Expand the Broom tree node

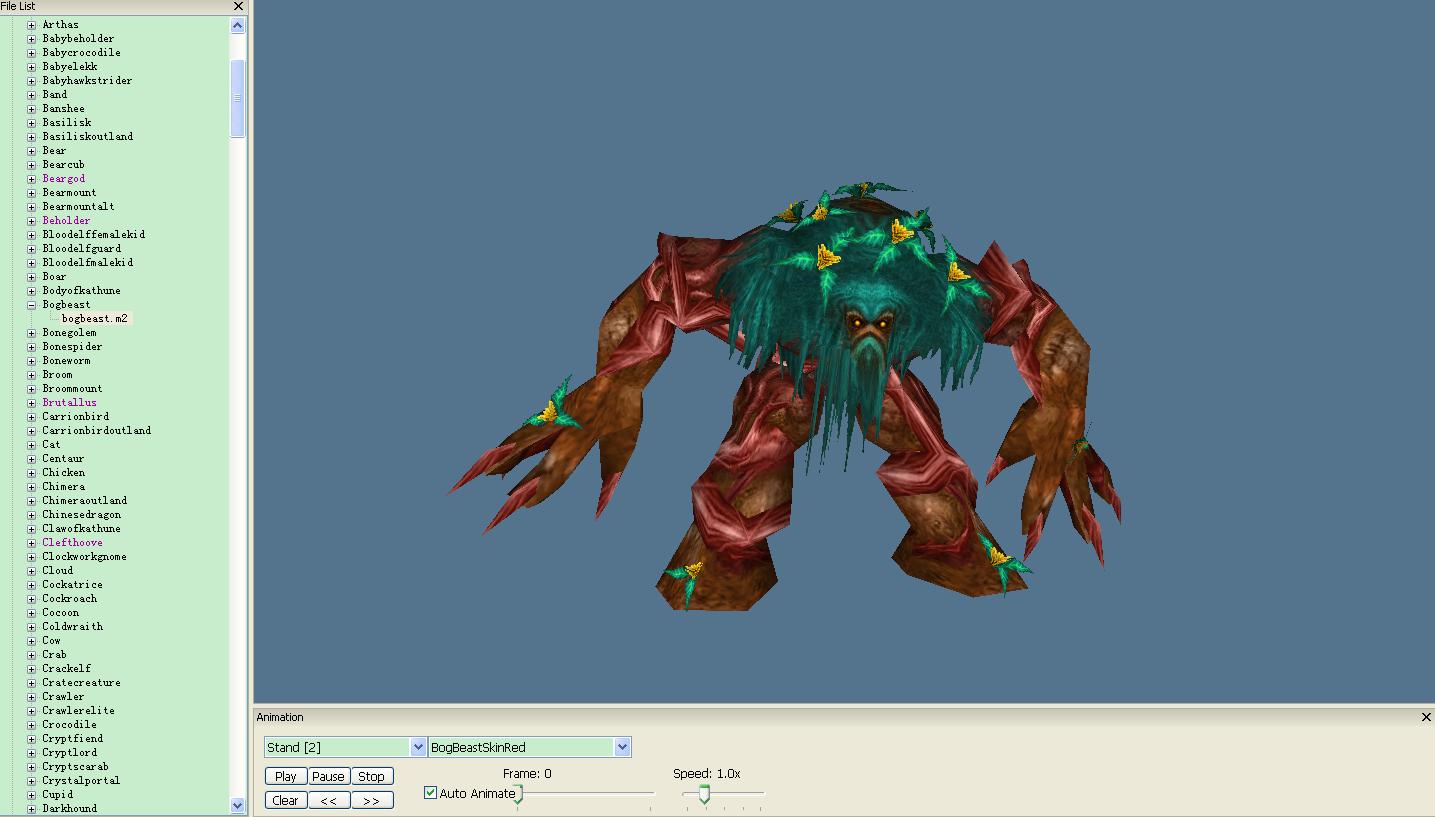click(x=31, y=375)
